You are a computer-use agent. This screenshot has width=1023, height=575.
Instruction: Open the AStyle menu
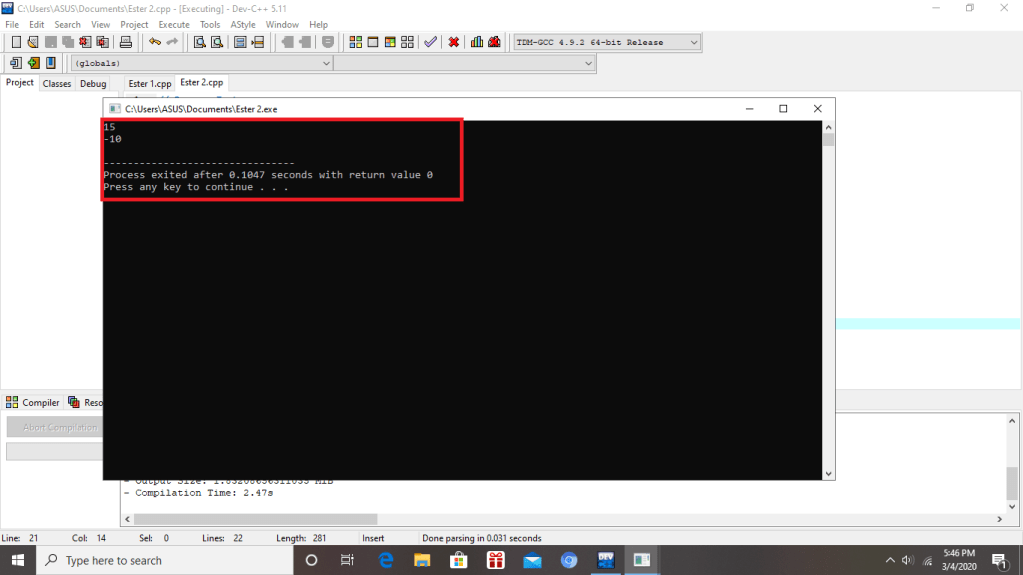242,24
